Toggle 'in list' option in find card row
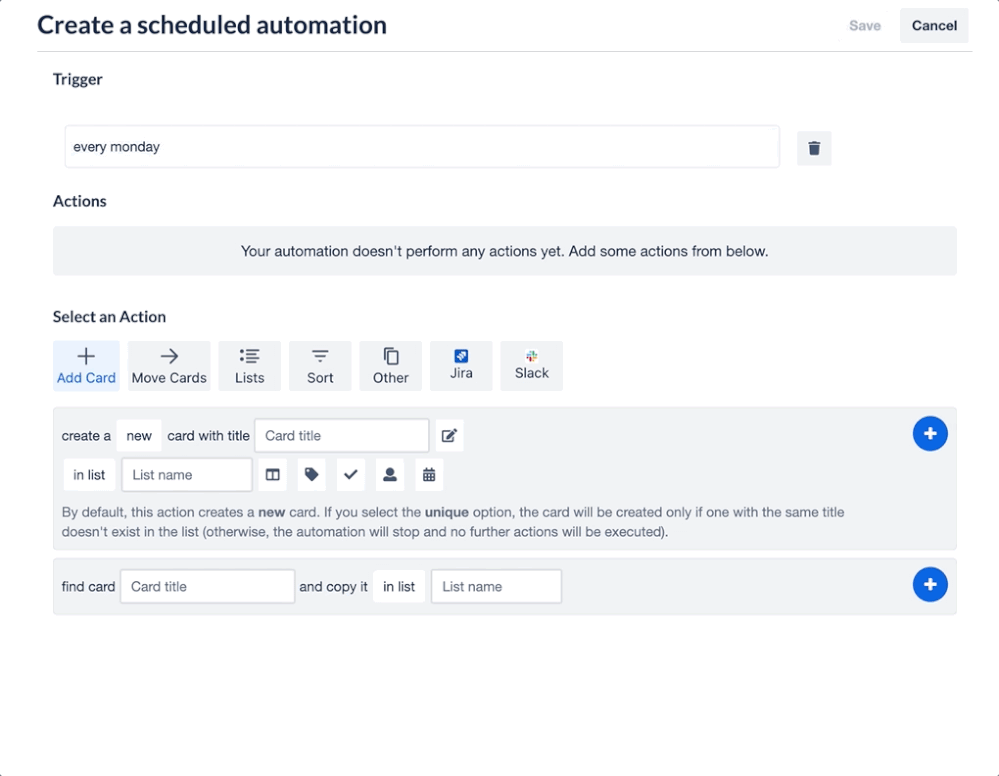The width and height of the screenshot is (999, 776). (x=399, y=587)
